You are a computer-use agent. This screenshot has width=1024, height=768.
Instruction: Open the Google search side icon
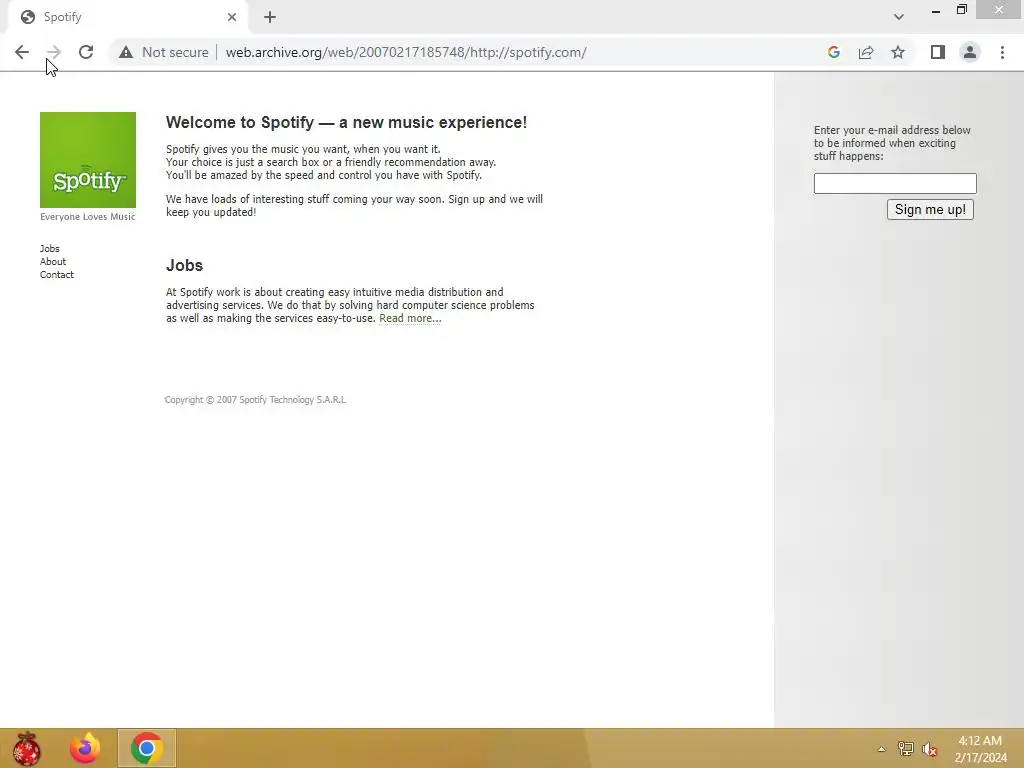[833, 52]
